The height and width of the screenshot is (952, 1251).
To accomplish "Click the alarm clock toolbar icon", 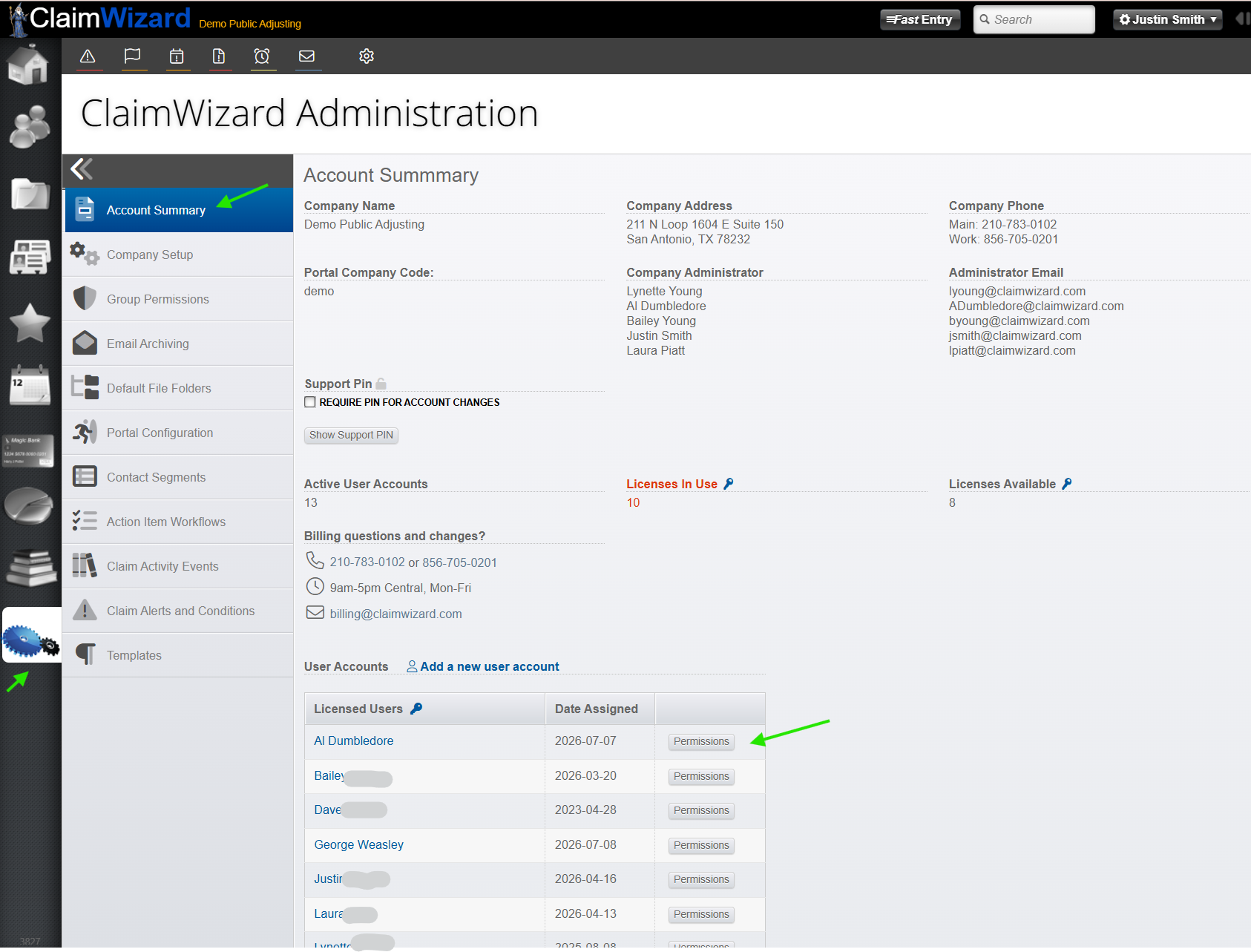I will 262,56.
